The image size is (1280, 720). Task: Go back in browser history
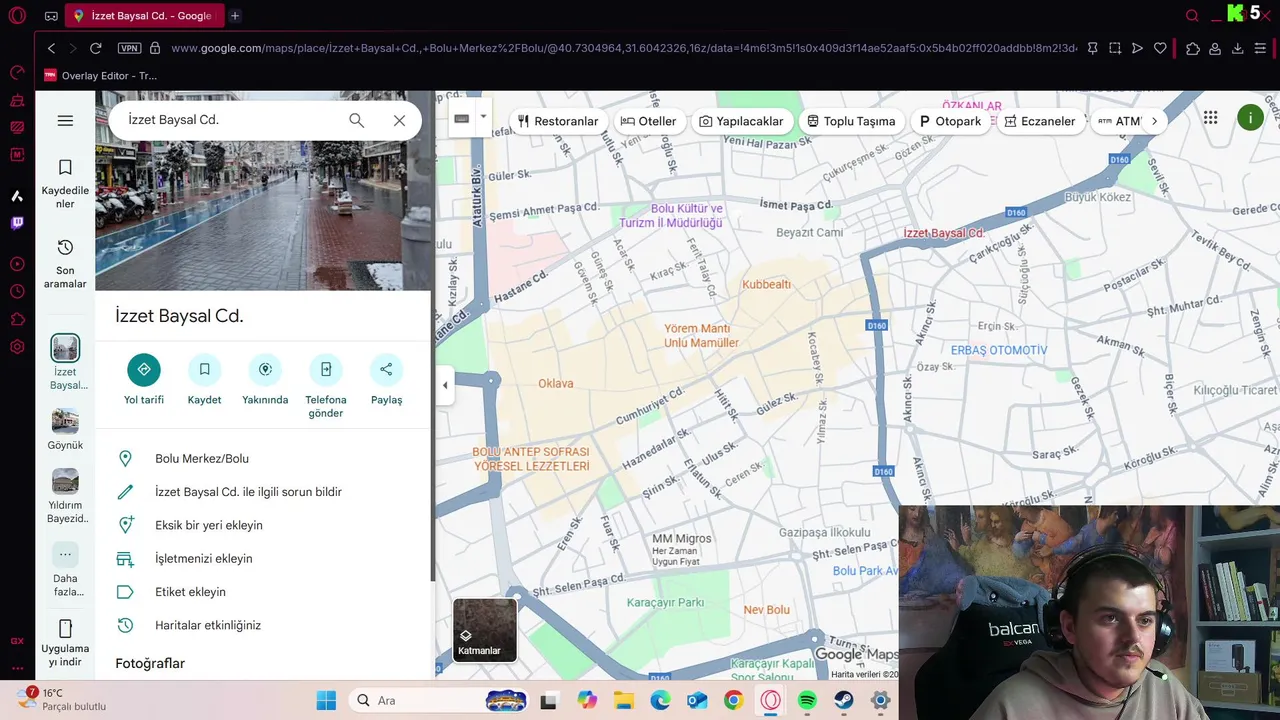[x=51, y=48]
